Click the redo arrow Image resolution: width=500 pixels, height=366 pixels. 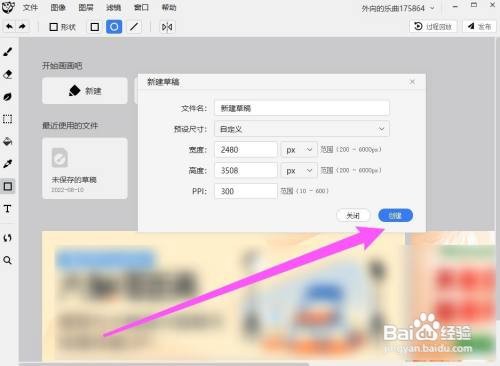point(22,26)
